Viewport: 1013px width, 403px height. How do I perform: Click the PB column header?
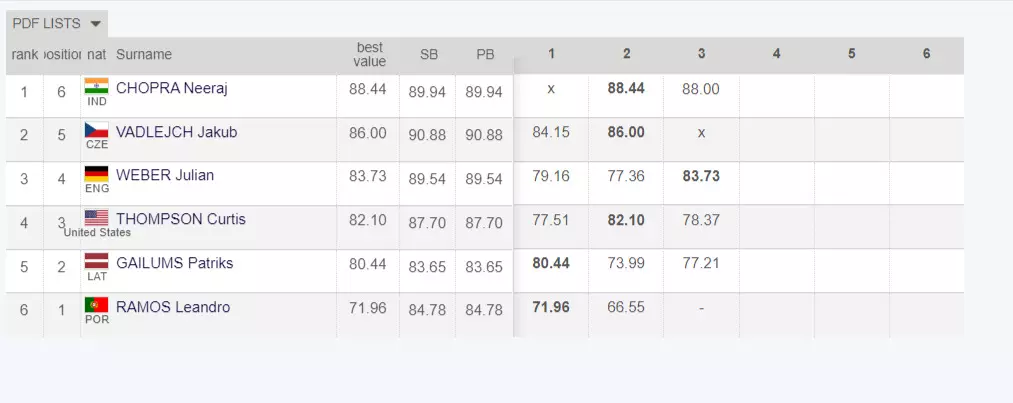(x=485, y=55)
